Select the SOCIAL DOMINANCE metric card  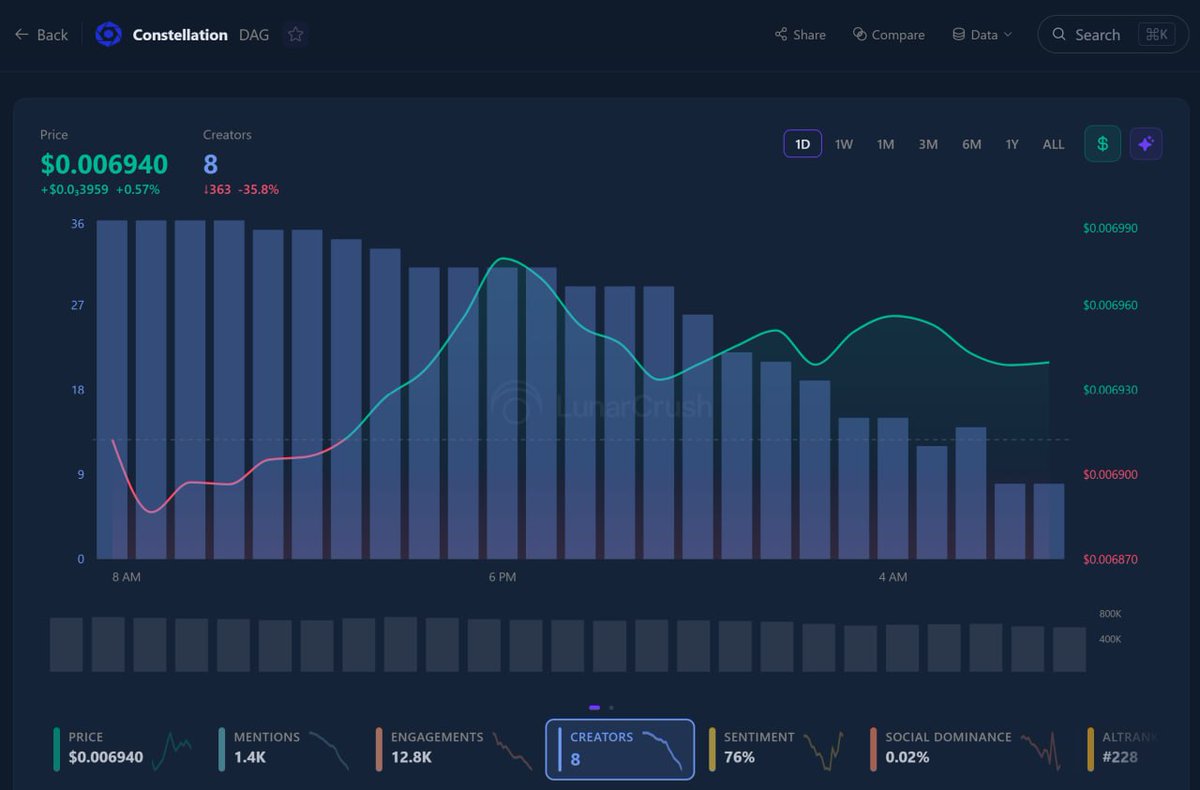coord(966,749)
